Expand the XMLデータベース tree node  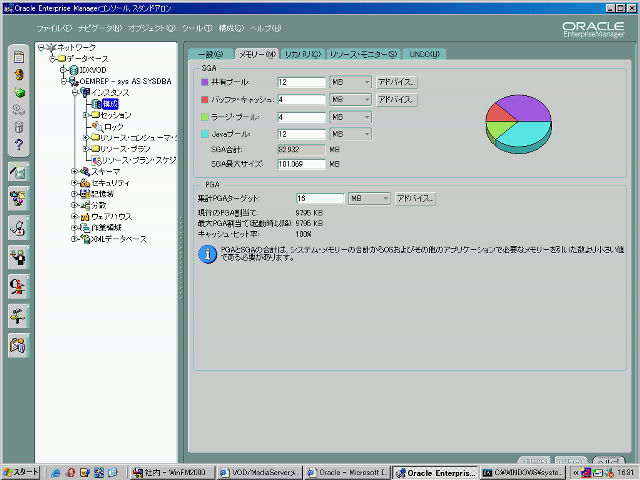pyautogui.click(x=73, y=240)
